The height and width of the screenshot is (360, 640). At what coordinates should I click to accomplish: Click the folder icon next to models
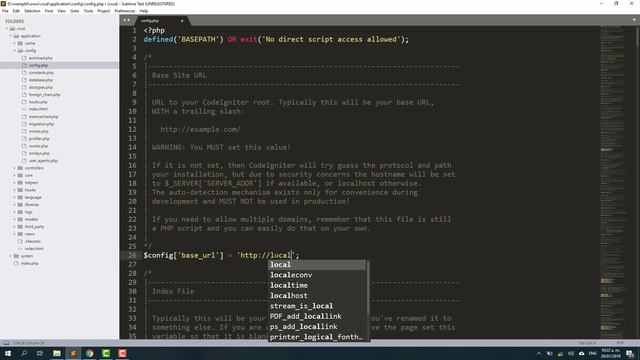20,219
